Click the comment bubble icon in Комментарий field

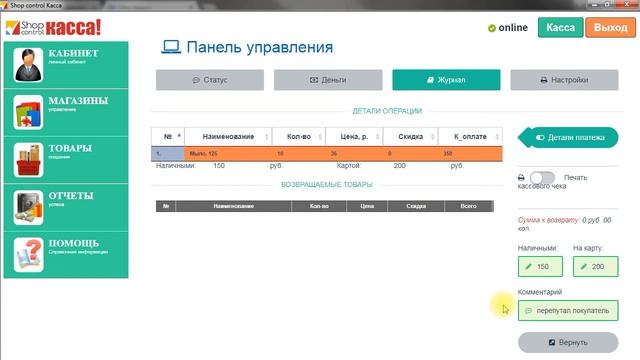point(528,311)
